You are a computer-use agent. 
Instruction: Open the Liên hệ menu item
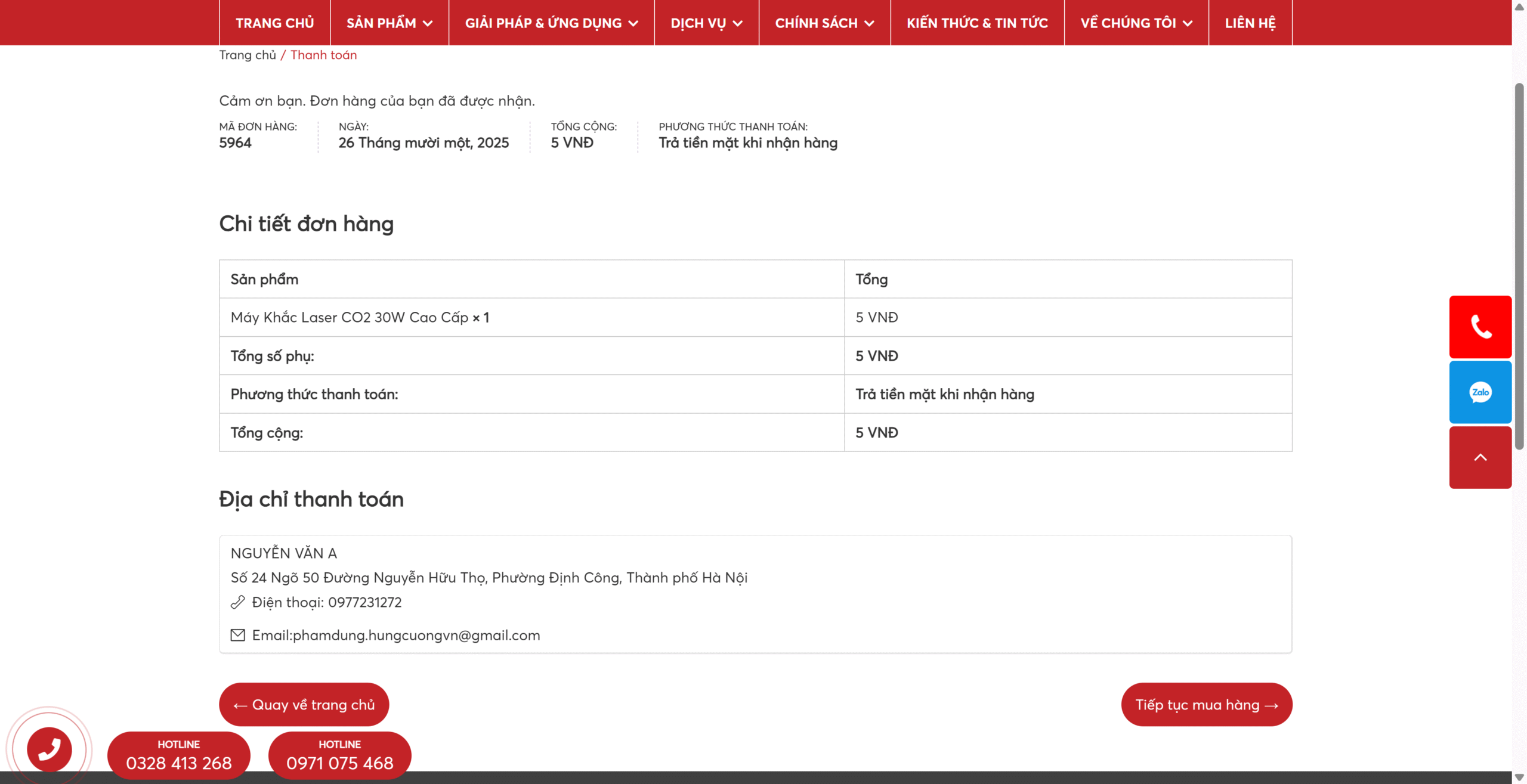tap(1250, 23)
